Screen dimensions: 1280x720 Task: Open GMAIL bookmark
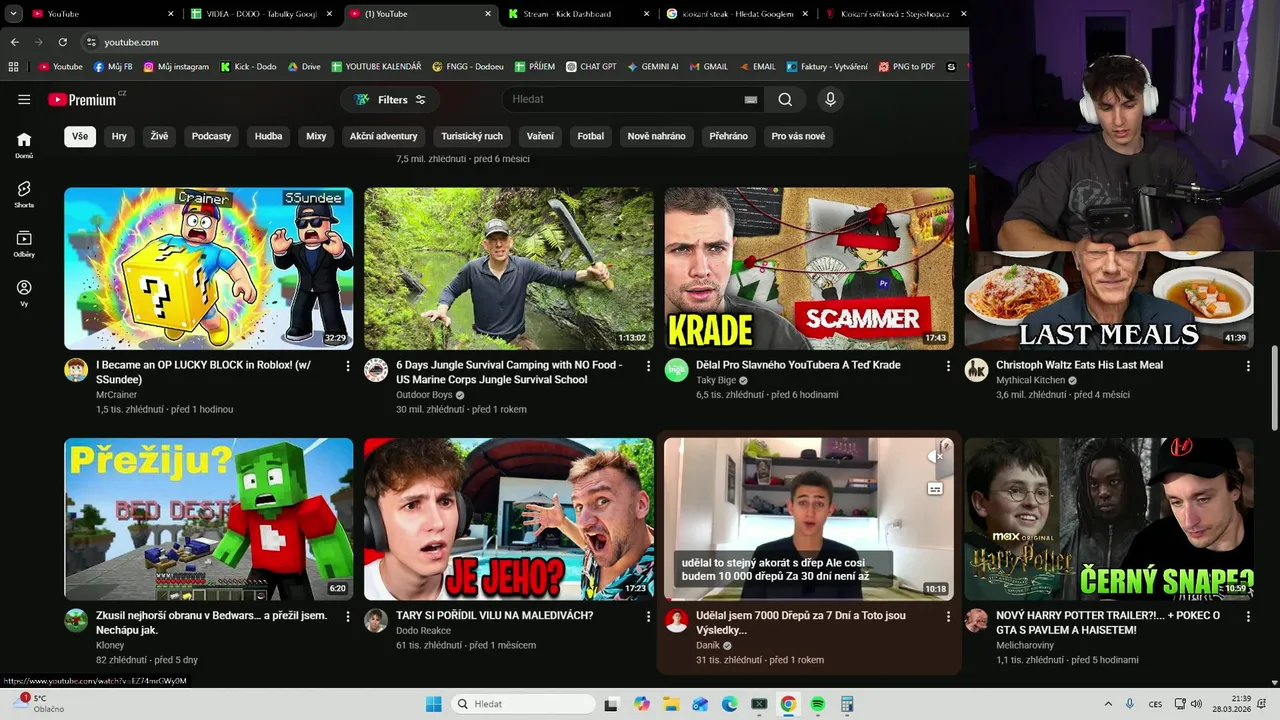click(x=708, y=67)
